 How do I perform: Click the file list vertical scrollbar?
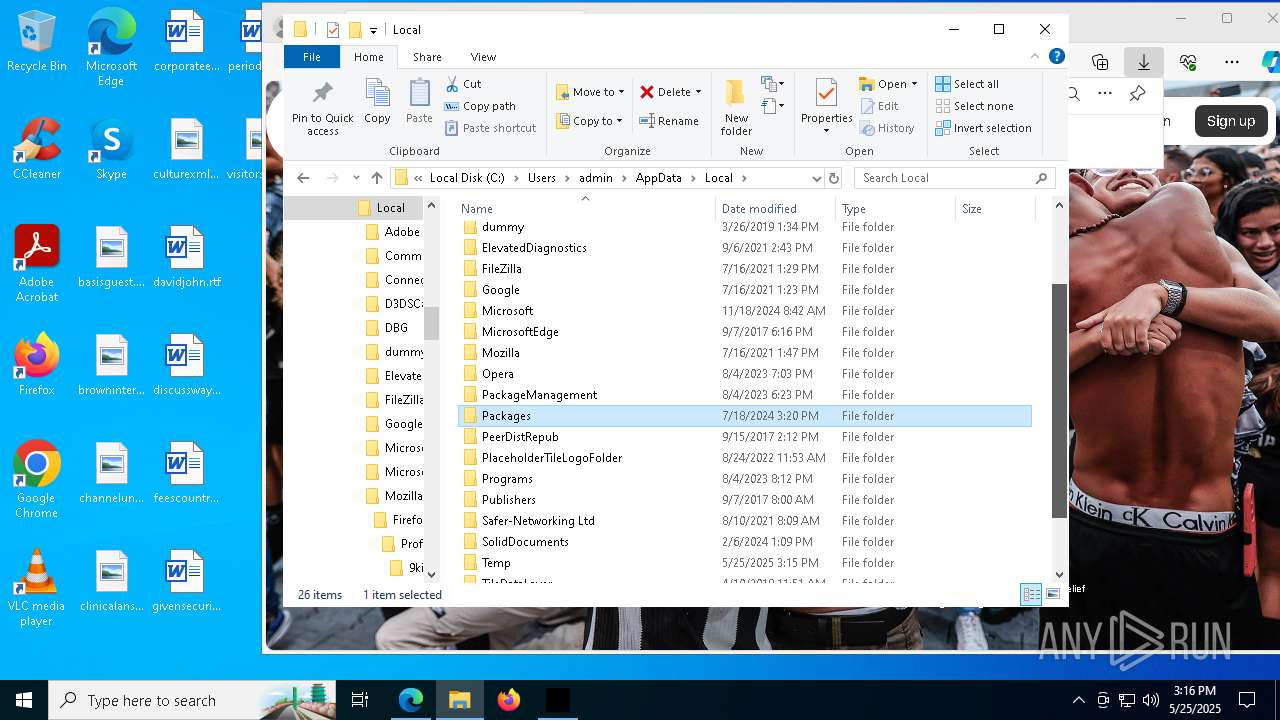click(x=1060, y=400)
